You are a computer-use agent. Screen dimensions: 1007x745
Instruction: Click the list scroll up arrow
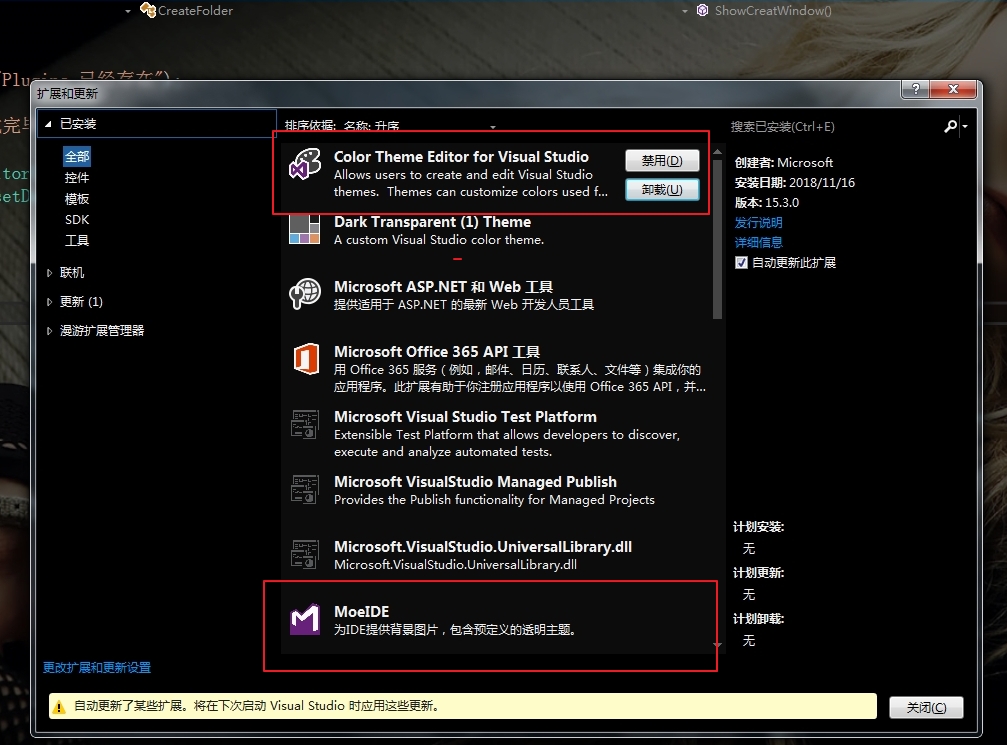(x=717, y=152)
